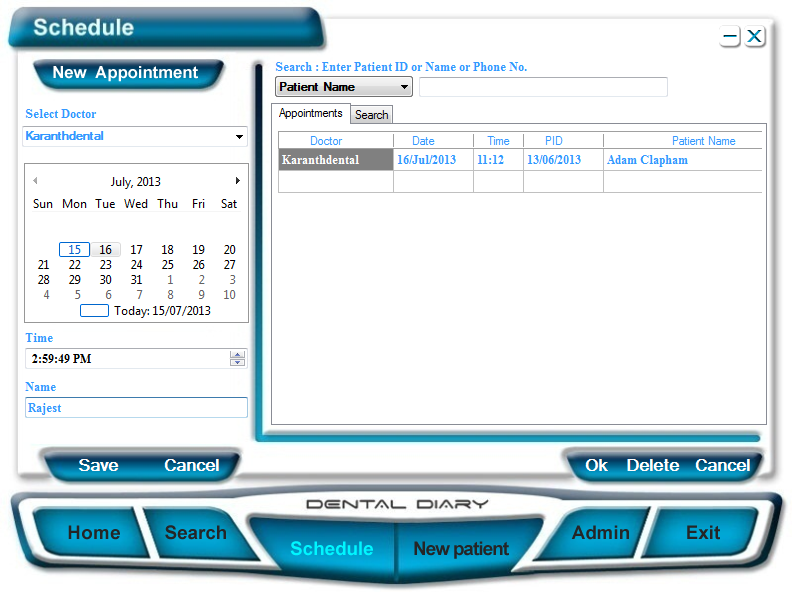Screen dimensions: 792x592
Task: Switch to the Search tab
Action: tap(371, 115)
